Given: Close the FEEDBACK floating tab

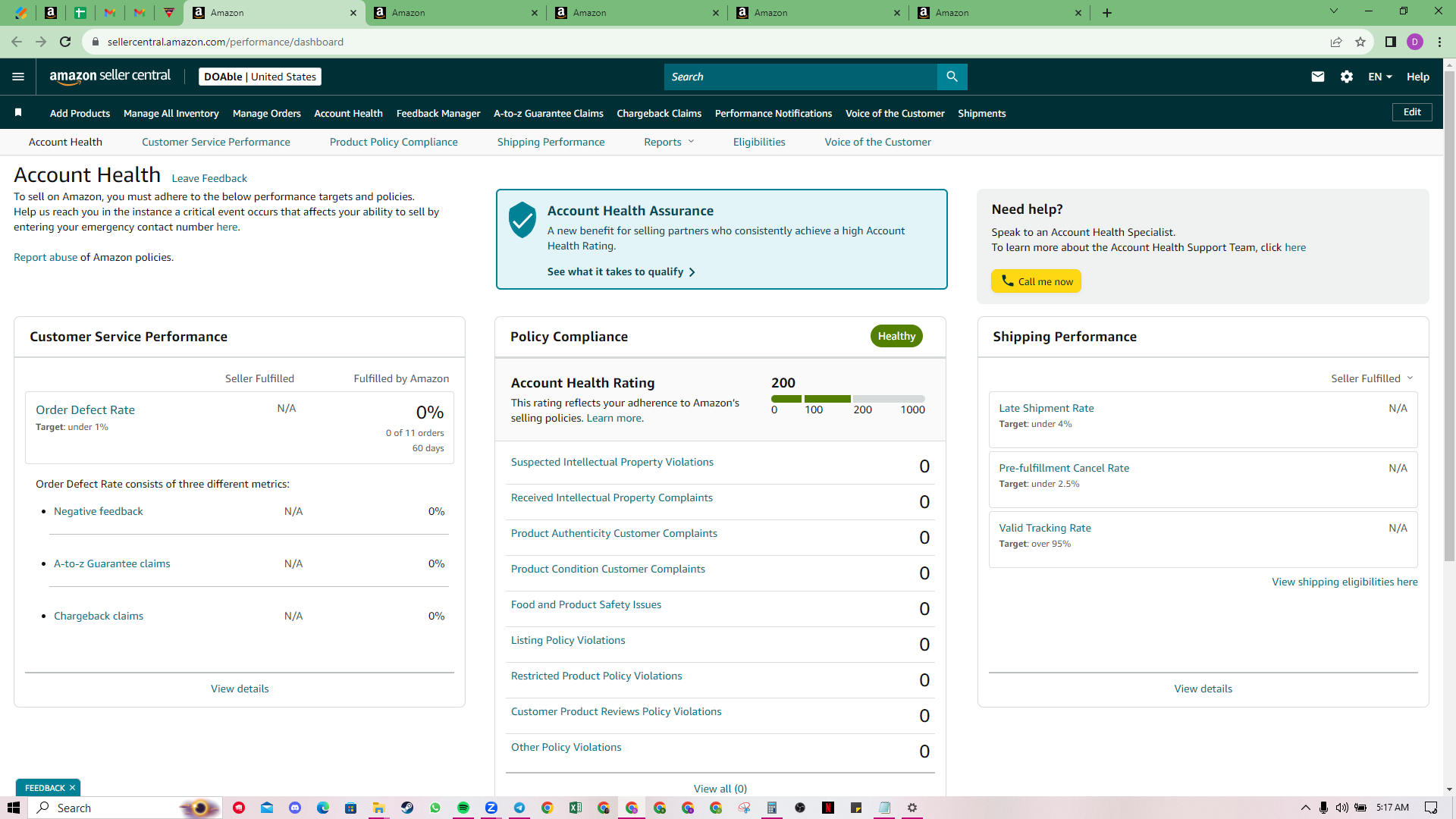Looking at the screenshot, I should [72, 788].
